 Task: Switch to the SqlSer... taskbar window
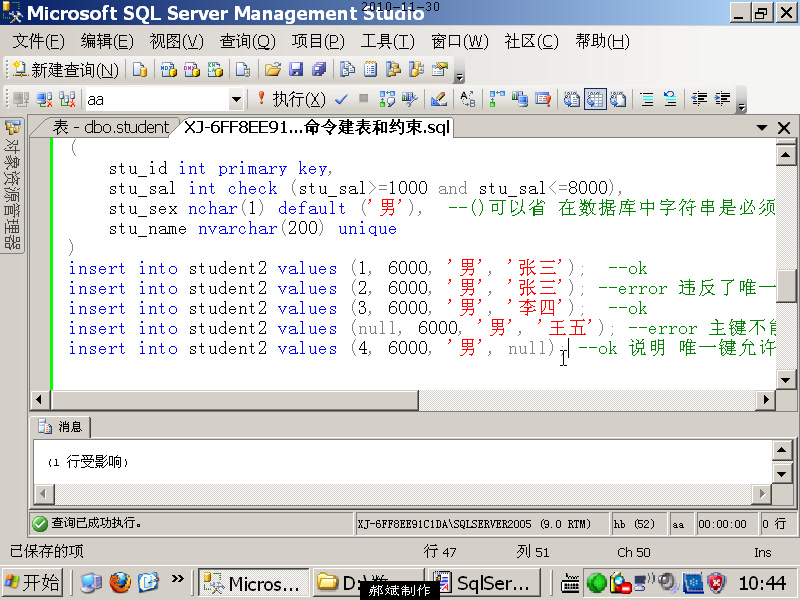click(x=485, y=582)
